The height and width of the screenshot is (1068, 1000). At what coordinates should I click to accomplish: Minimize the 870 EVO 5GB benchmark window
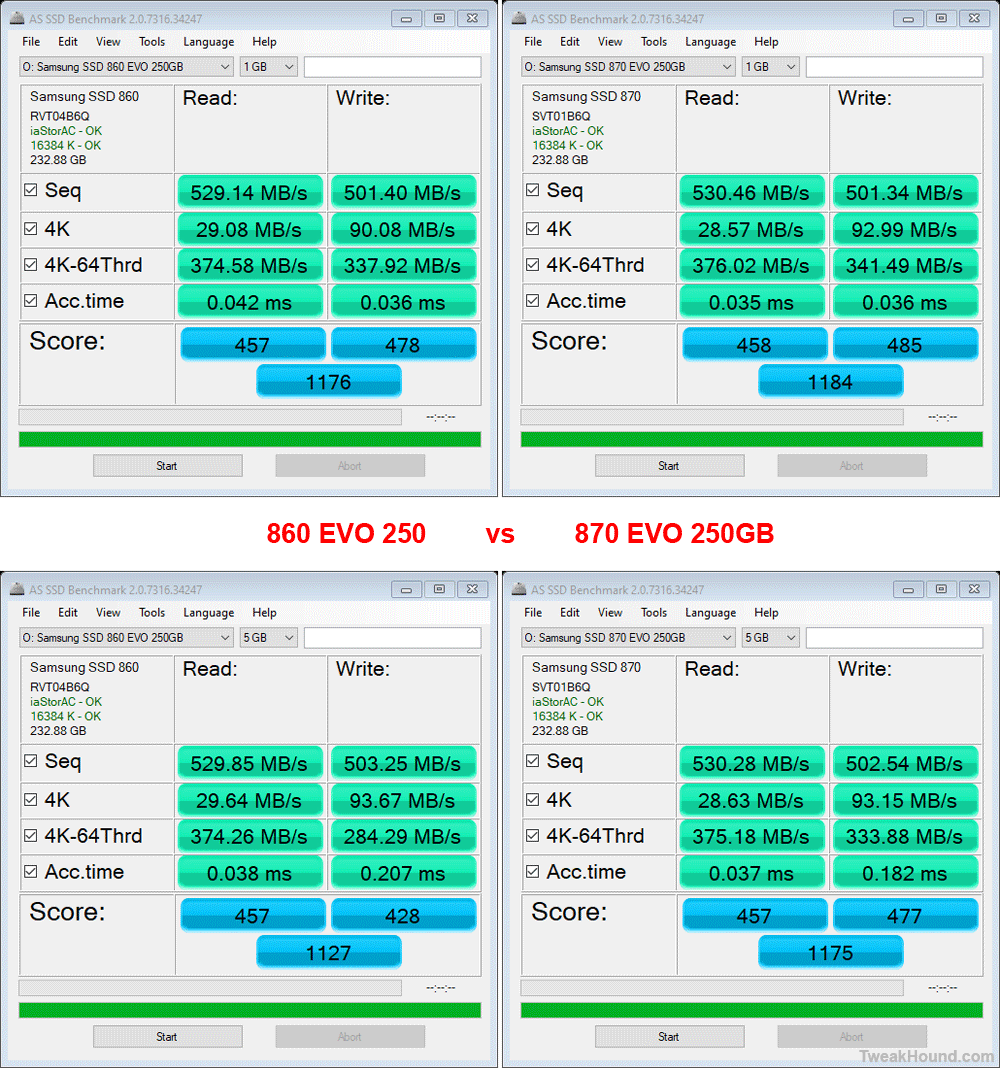click(908, 589)
